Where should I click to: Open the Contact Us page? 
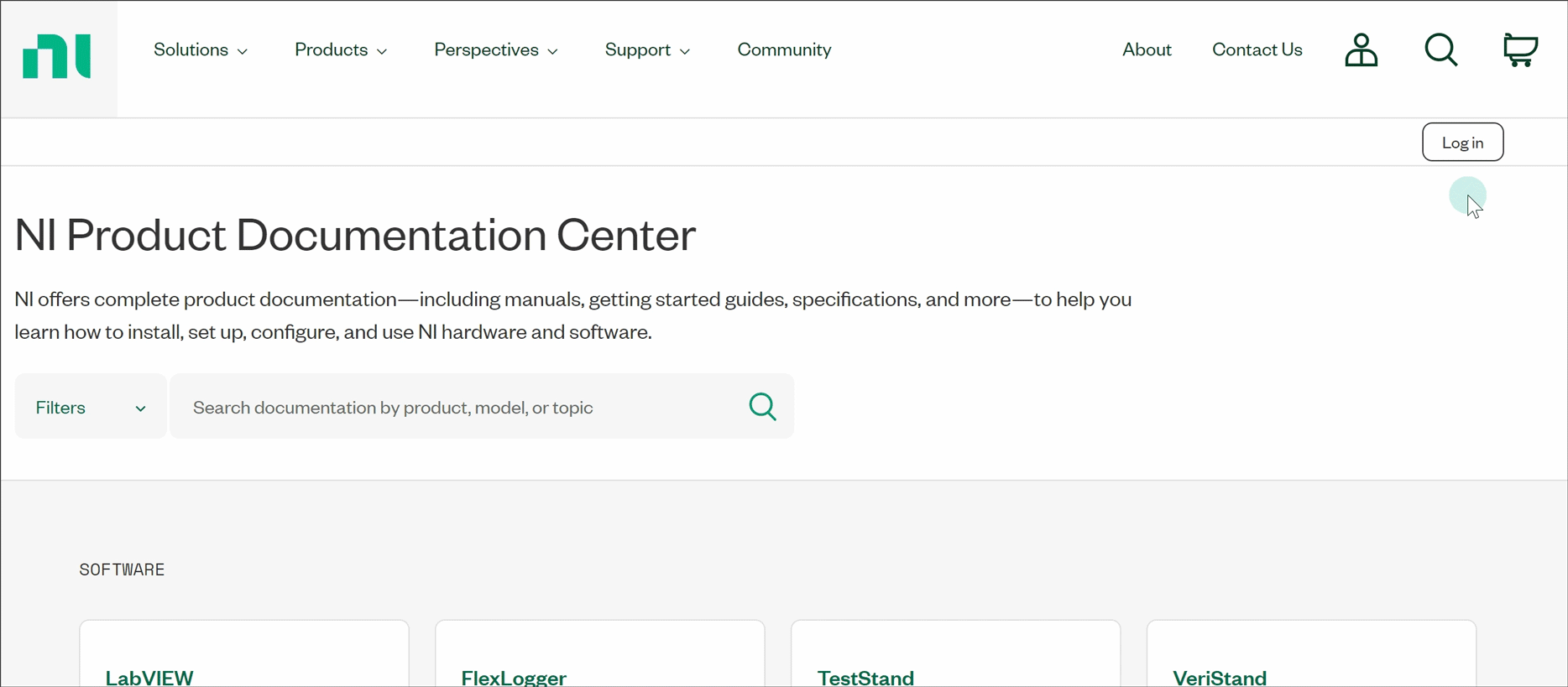(x=1257, y=49)
